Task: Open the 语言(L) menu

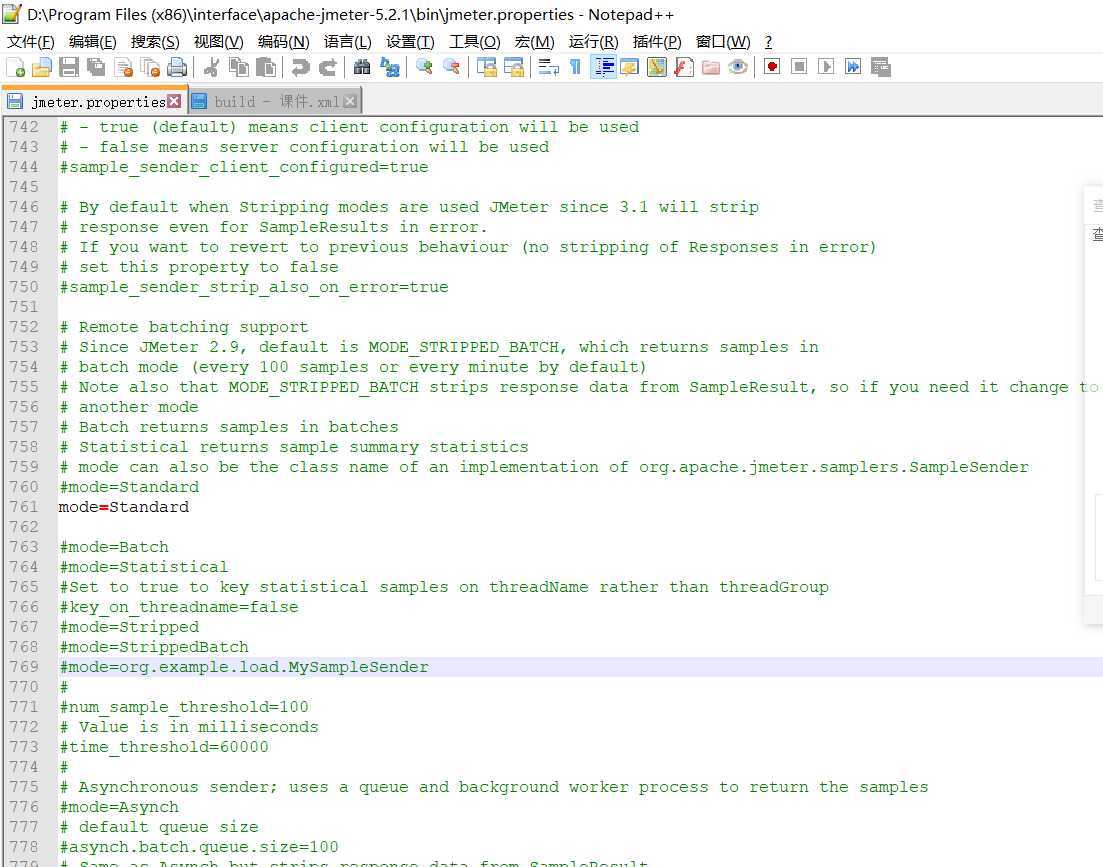Action: [x=347, y=42]
